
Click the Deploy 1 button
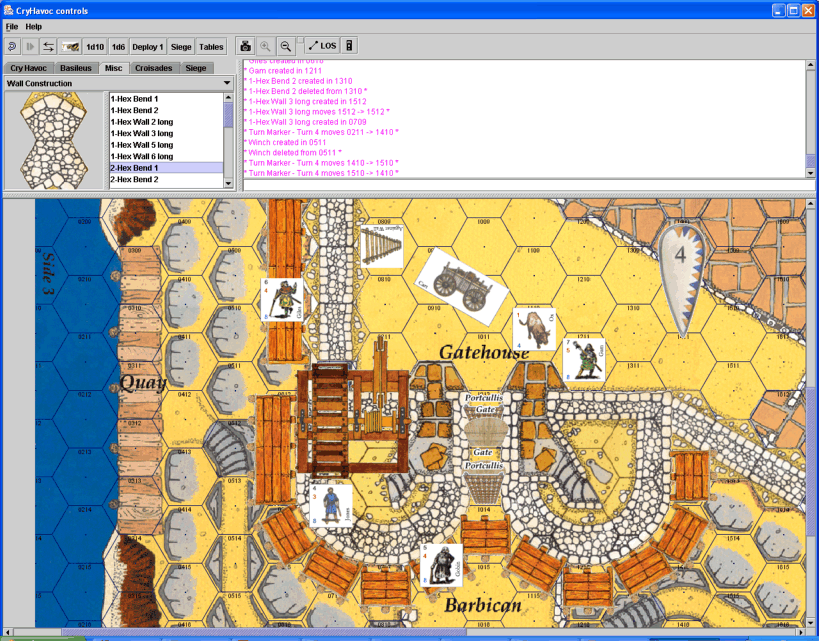pos(148,46)
